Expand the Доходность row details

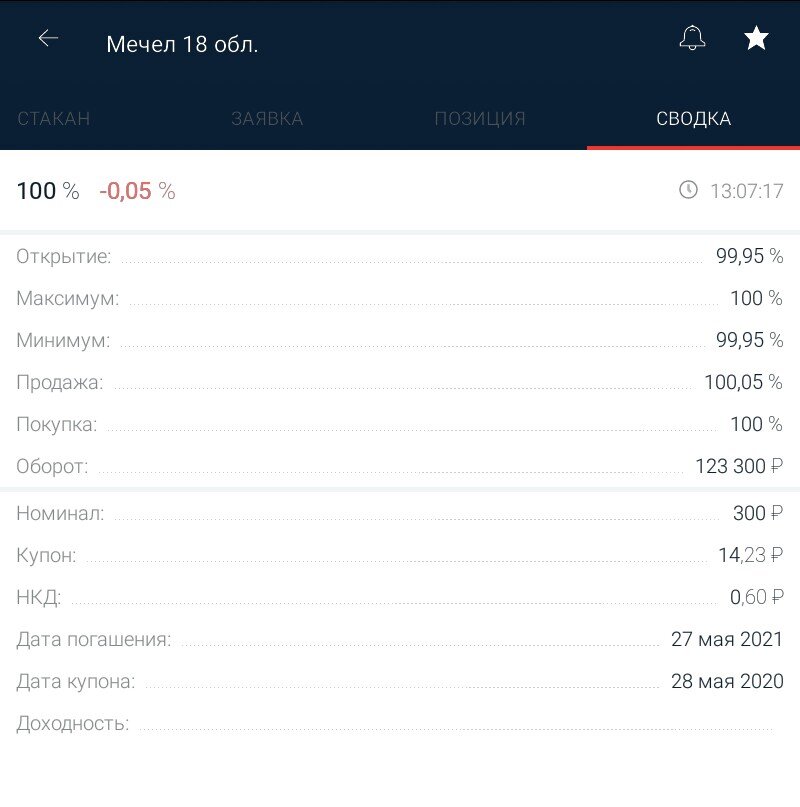coord(400,722)
